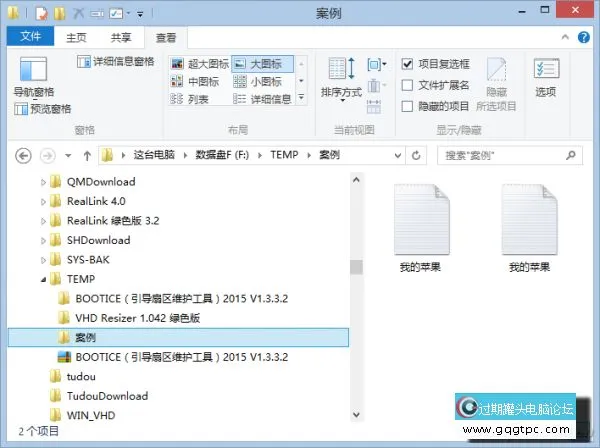Click 案例 in the address bar
The width and height of the screenshot is (600, 448).
pyautogui.click(x=329, y=155)
